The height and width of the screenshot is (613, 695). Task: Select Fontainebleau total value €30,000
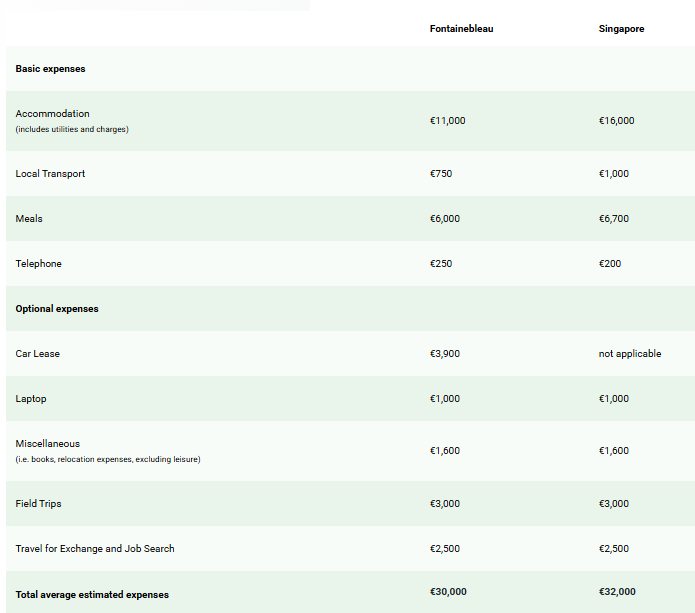(448, 592)
